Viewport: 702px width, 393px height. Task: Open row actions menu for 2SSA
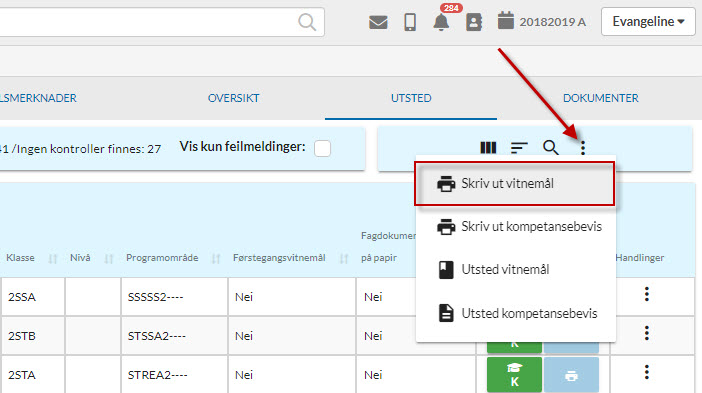pos(646,294)
